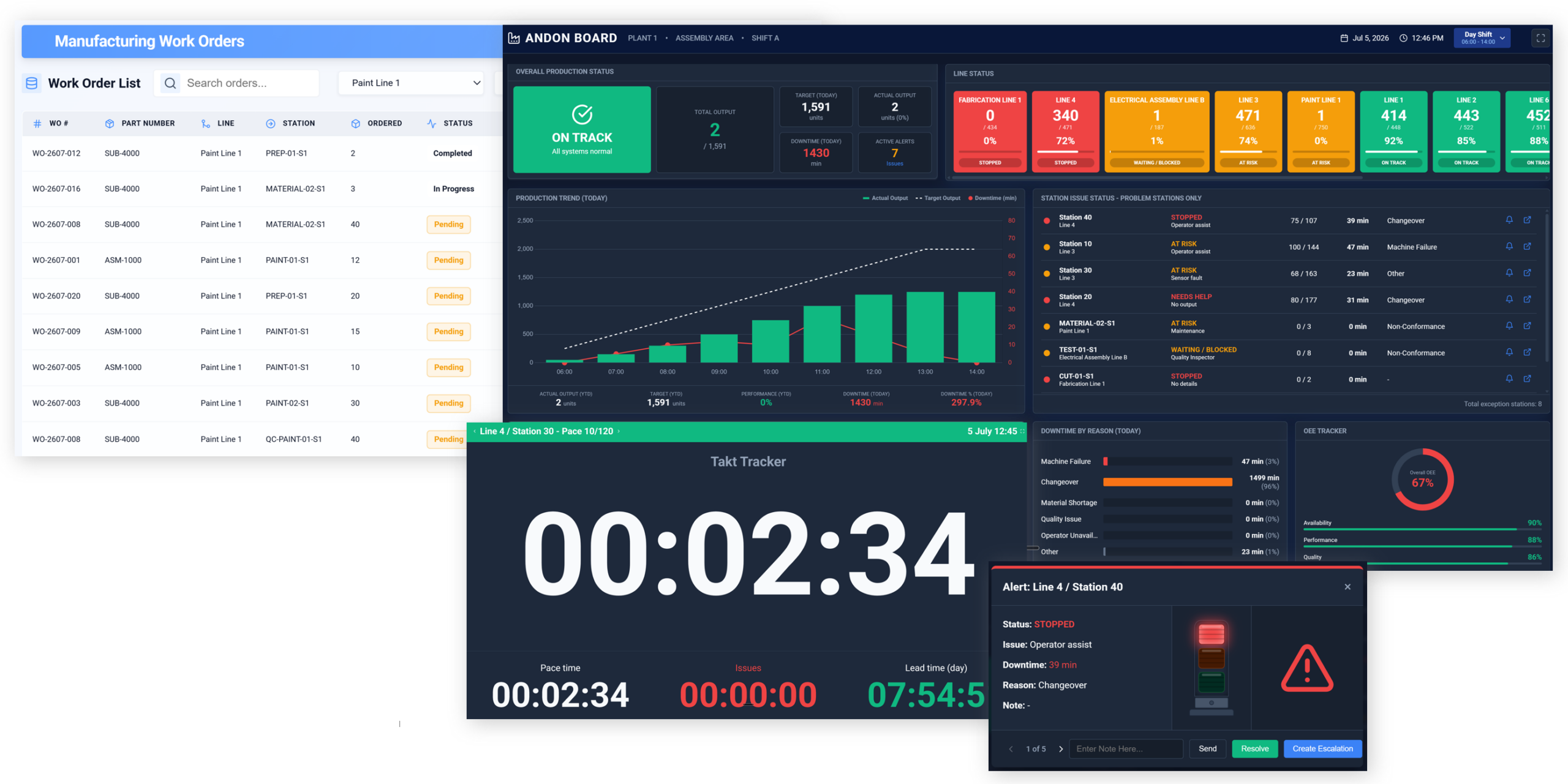Click the Resolve button

pos(1254,748)
